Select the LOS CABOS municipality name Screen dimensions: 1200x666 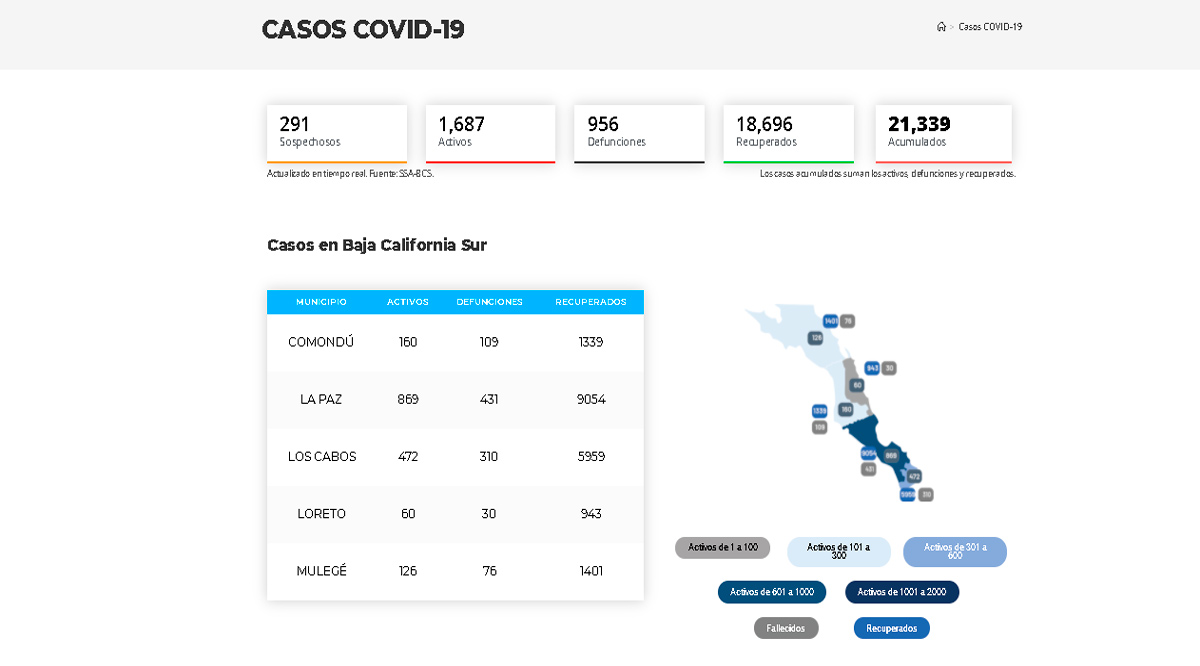(x=322, y=457)
